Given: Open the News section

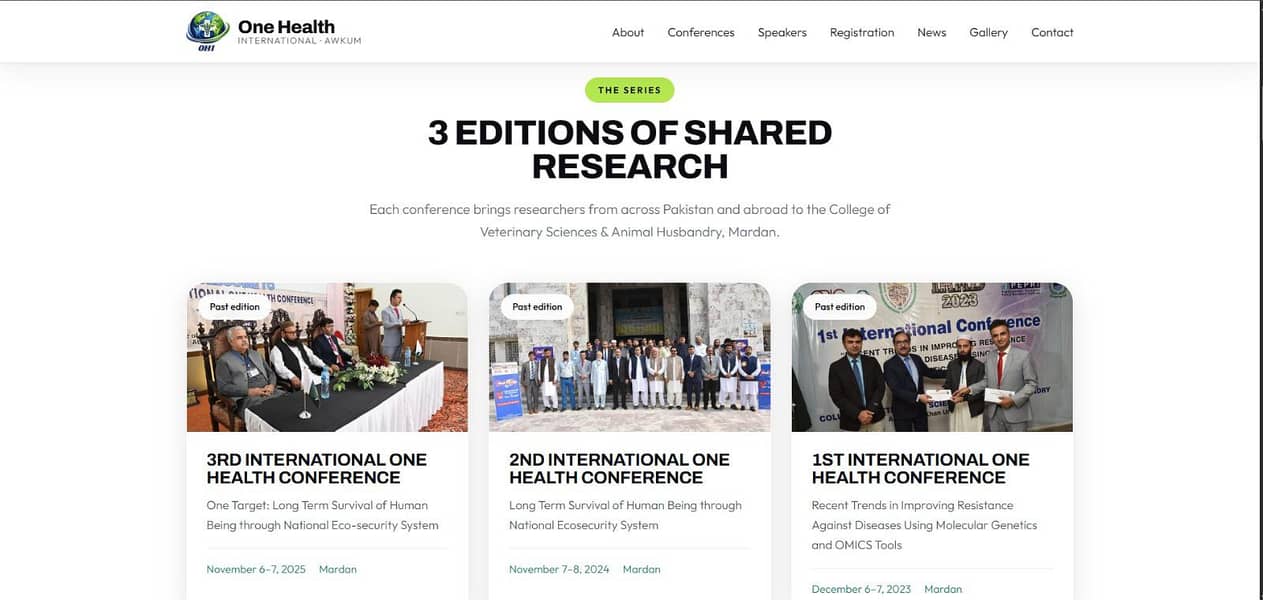Looking at the screenshot, I should click(x=932, y=32).
